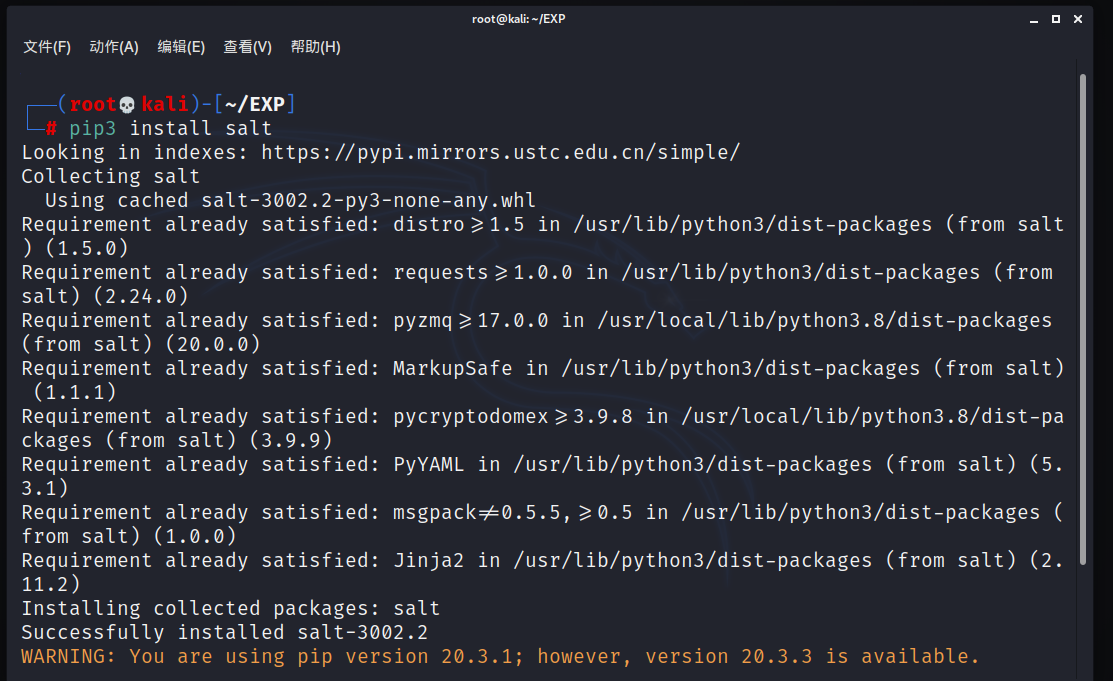This screenshot has height=681, width=1113.
Task: Click the red 'root' username in prompt
Action: click(93, 105)
